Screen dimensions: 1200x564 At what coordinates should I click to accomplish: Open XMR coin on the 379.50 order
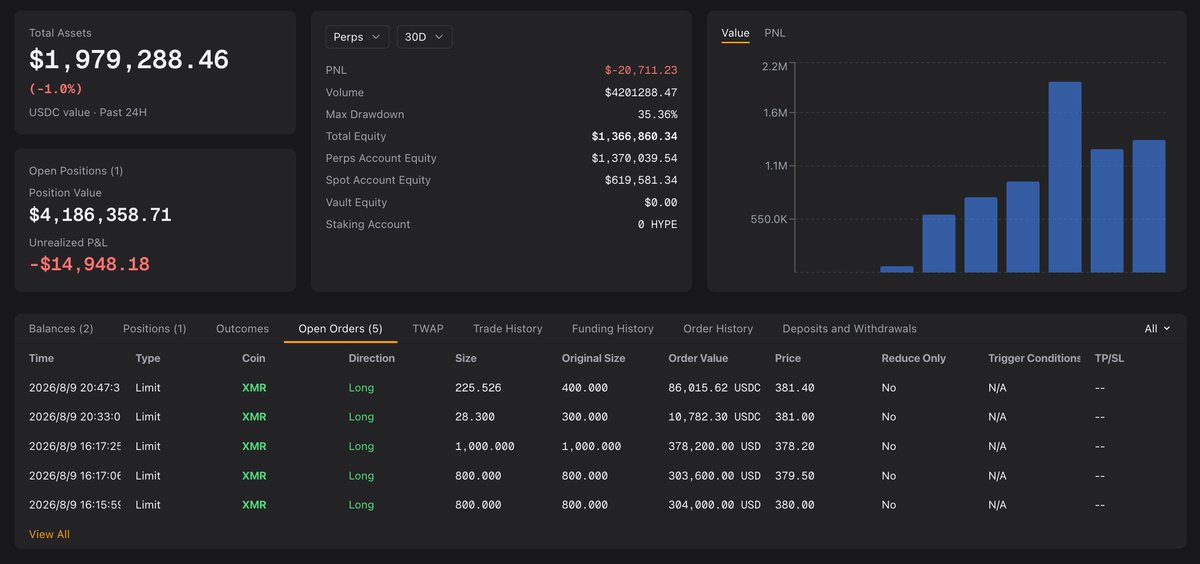(254, 476)
